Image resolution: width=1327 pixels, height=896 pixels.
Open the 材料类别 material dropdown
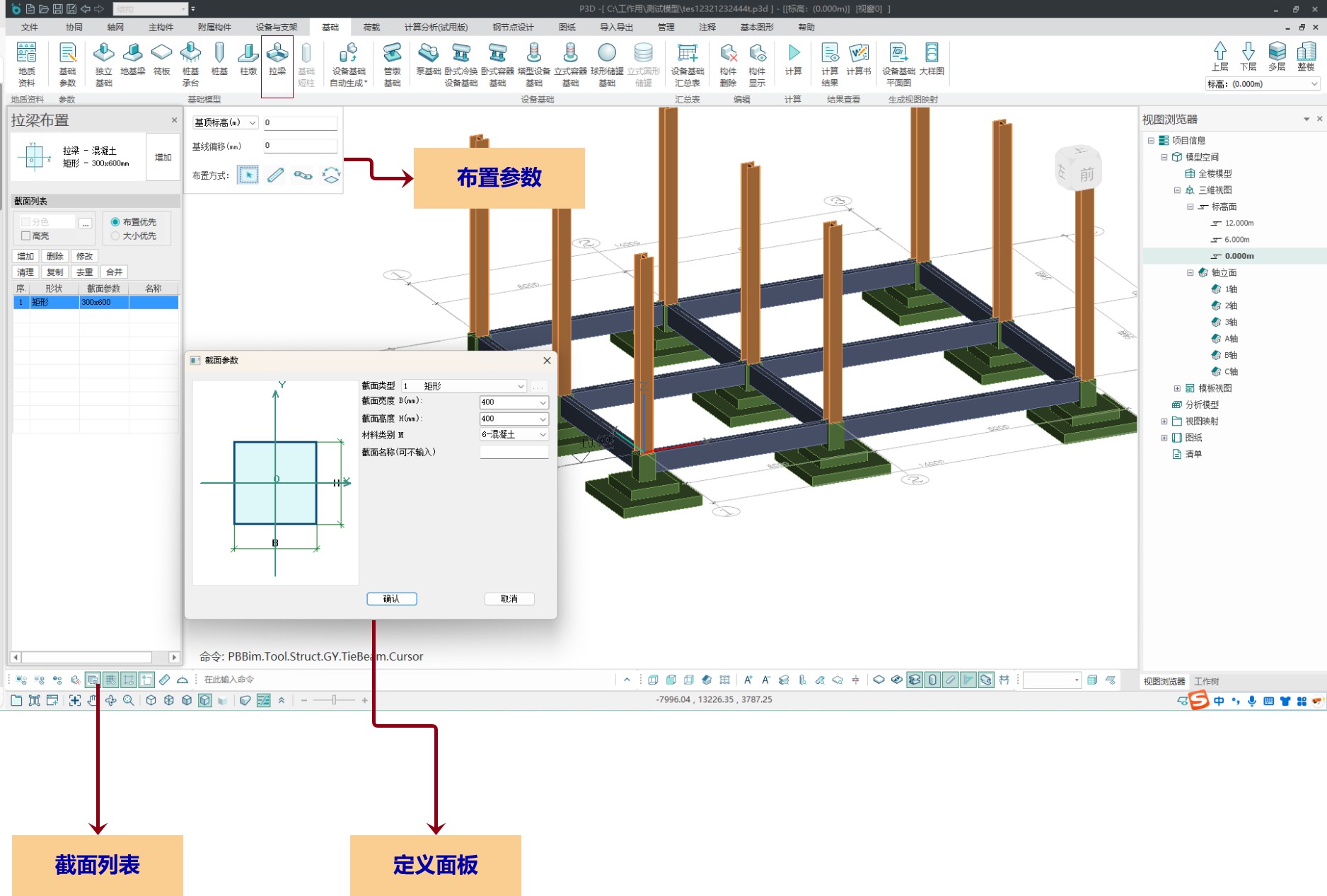click(x=514, y=435)
